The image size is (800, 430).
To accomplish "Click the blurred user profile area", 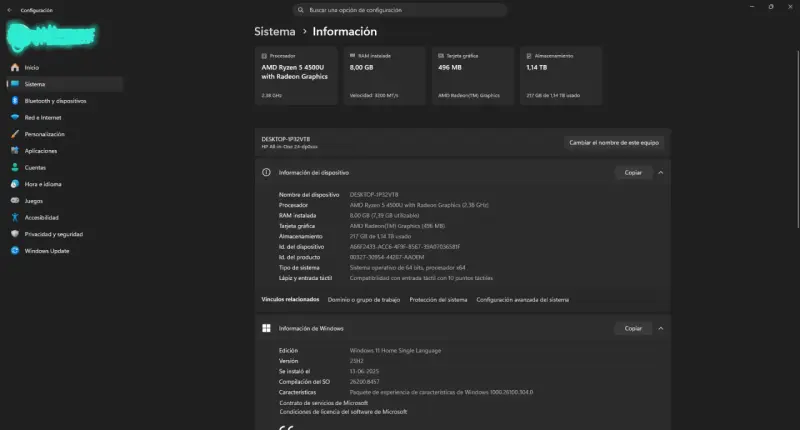I will tap(51, 37).
